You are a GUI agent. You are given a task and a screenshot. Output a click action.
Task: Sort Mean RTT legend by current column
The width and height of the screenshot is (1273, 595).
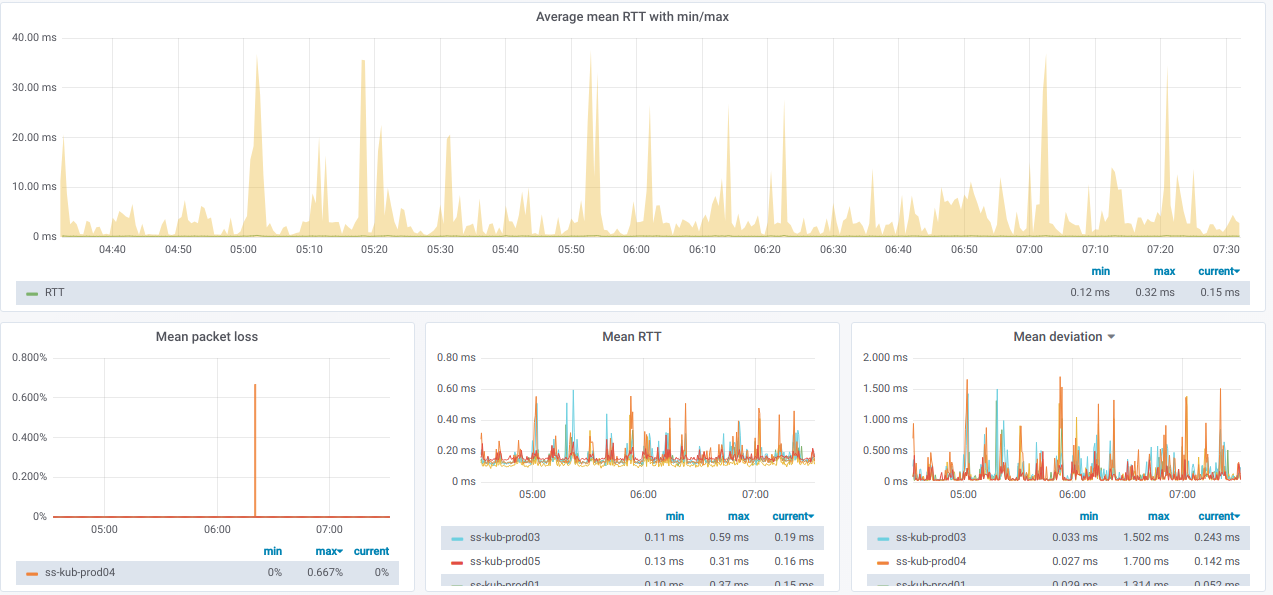(x=792, y=516)
